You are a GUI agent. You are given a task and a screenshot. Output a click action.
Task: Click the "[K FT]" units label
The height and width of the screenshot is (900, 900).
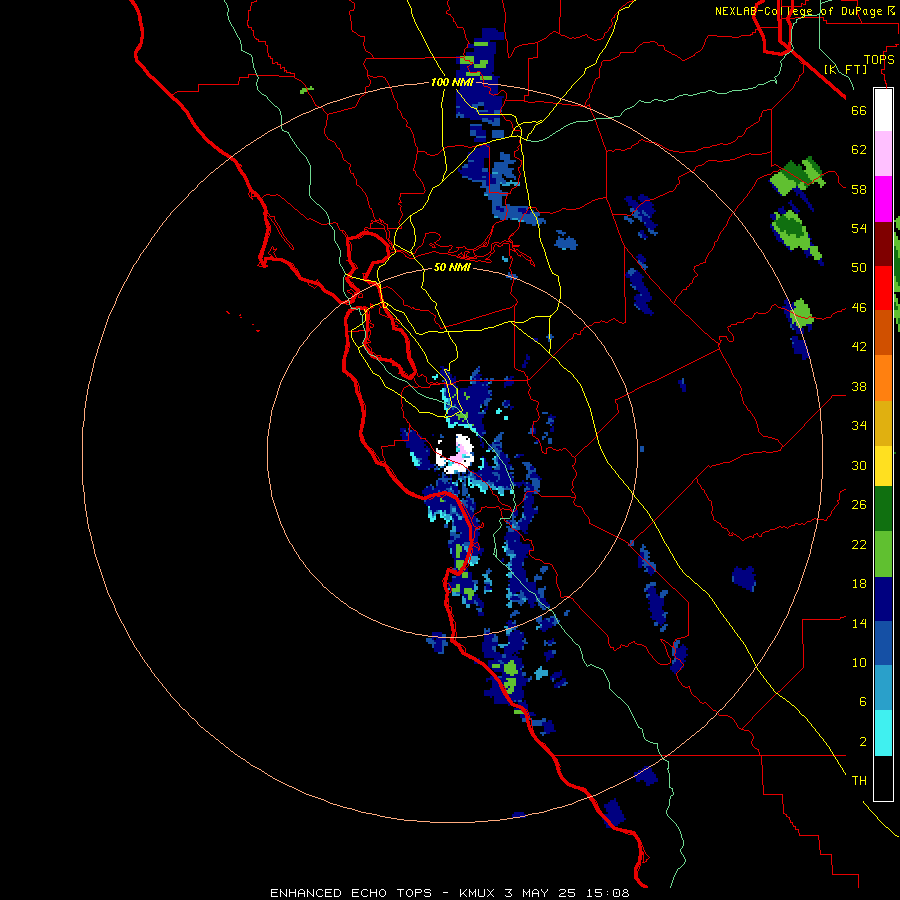click(x=845, y=70)
